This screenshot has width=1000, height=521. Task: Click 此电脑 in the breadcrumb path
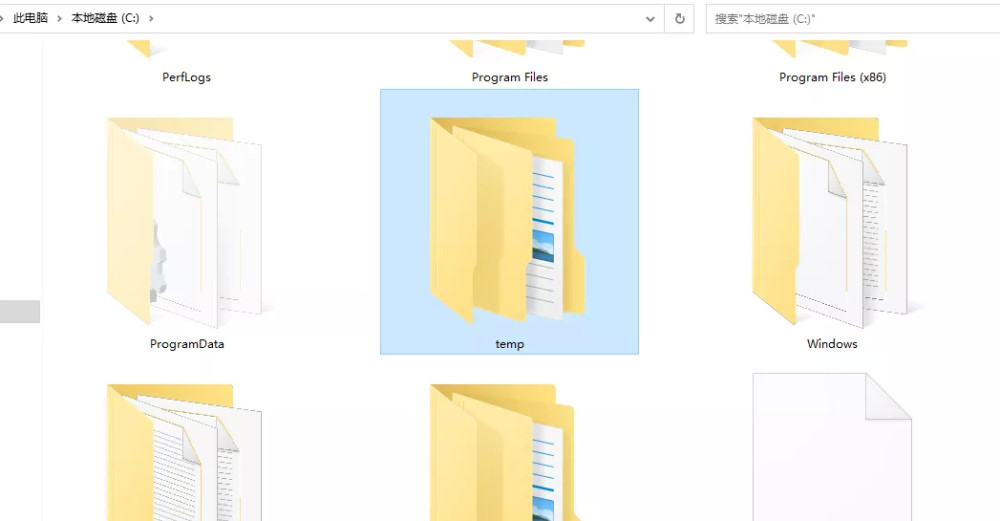coord(30,18)
